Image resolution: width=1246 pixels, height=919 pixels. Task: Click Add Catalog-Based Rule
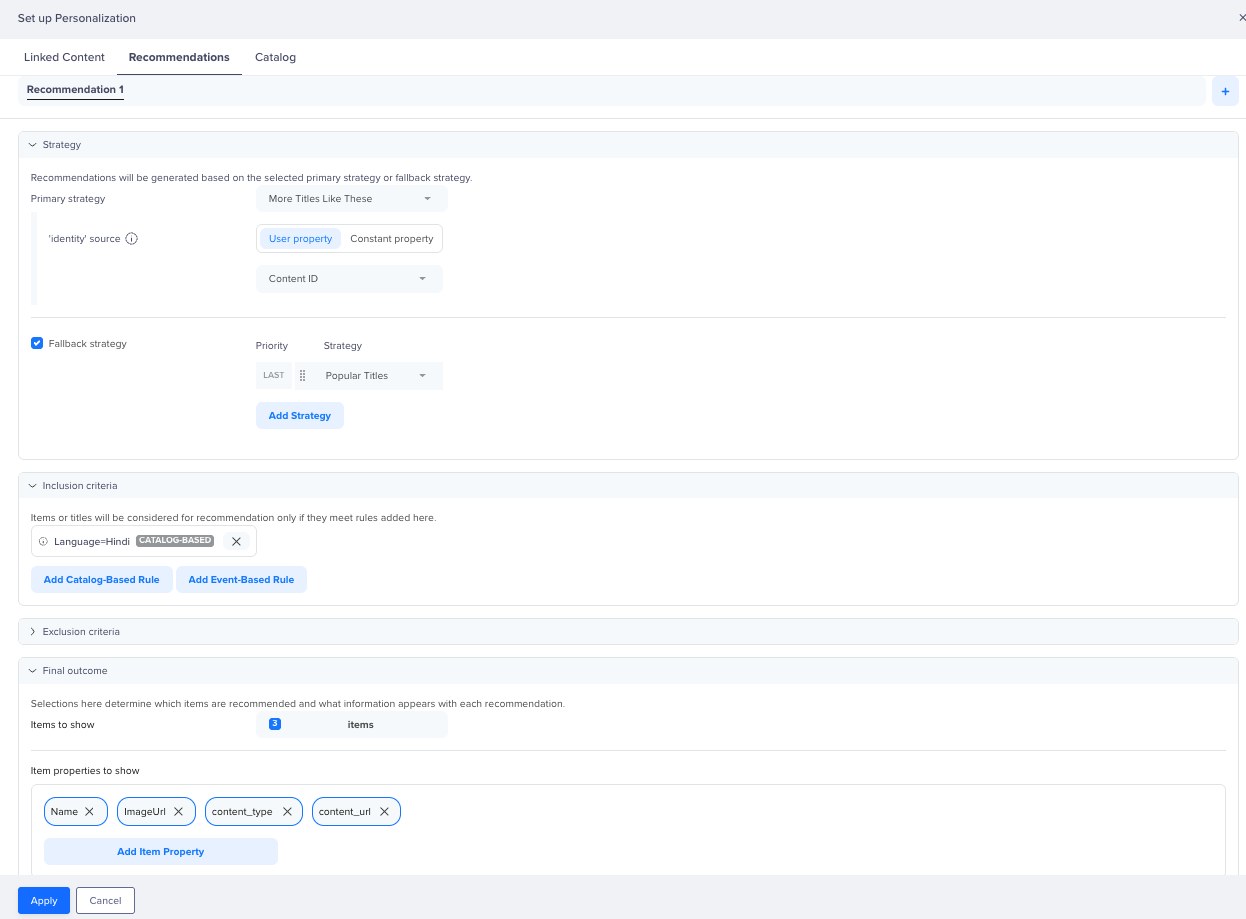[x=102, y=580]
